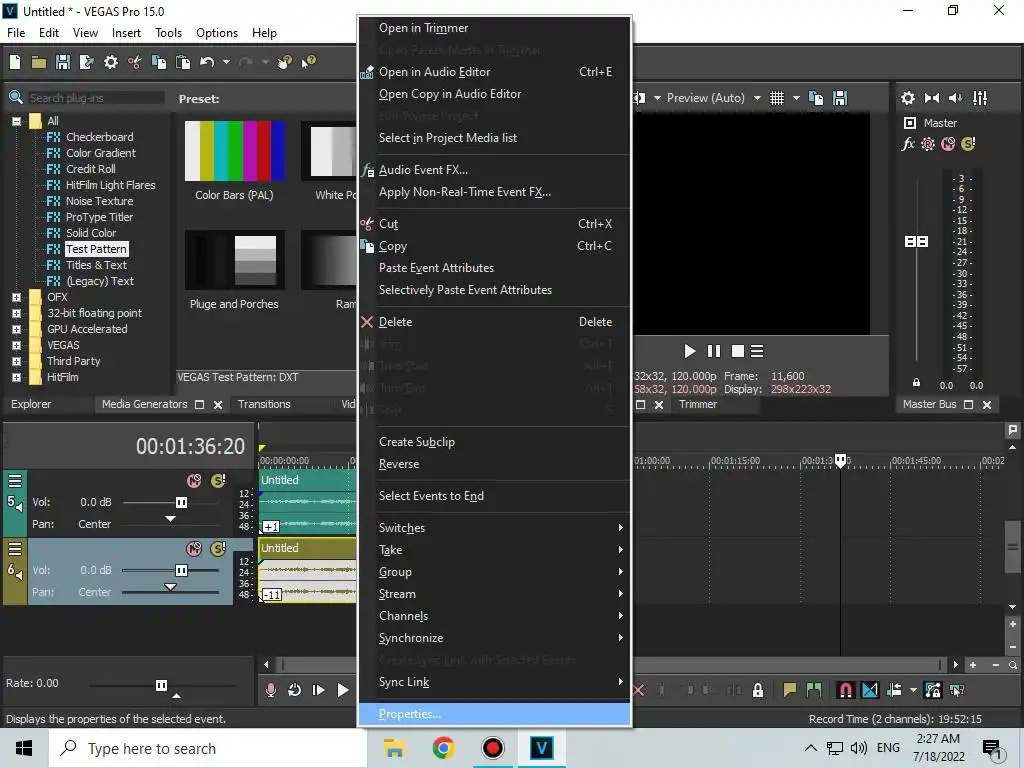This screenshot has width=1024, height=768.
Task: Solo audio track 5
Action: (x=218, y=481)
